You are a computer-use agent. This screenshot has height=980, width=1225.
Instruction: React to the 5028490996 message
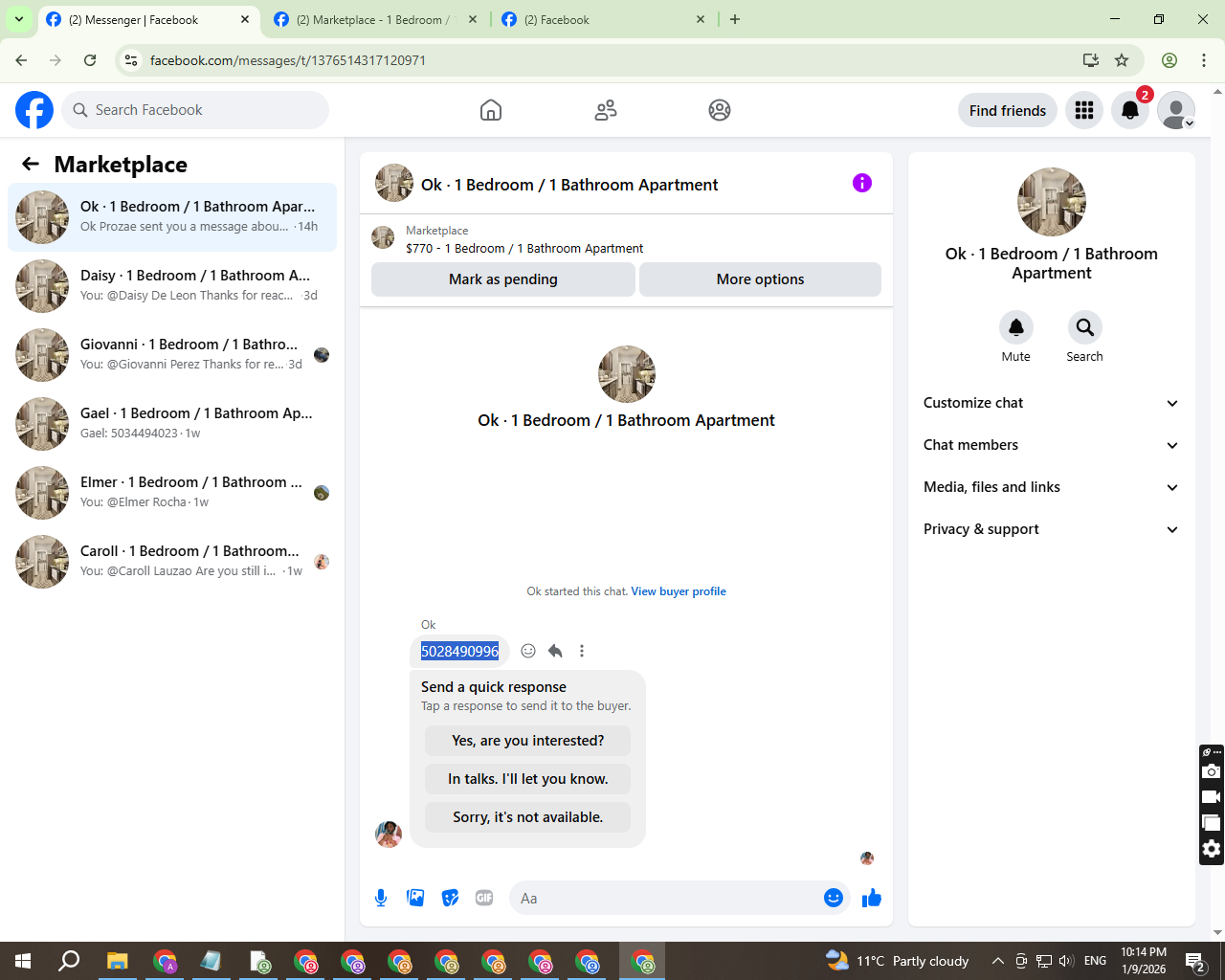(528, 651)
